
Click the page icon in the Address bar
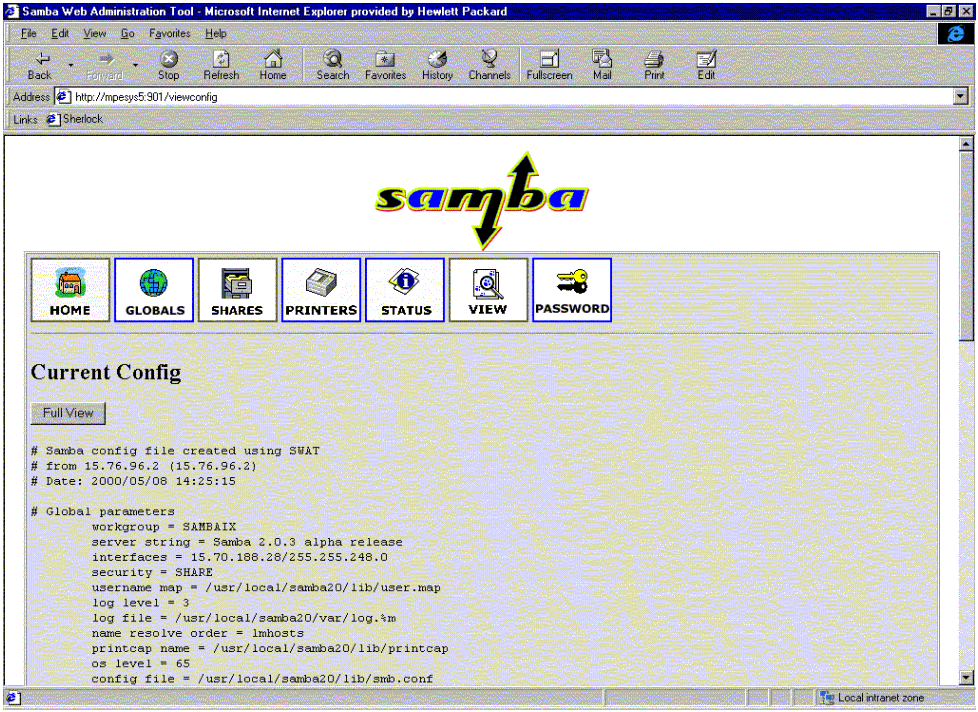[x=63, y=97]
